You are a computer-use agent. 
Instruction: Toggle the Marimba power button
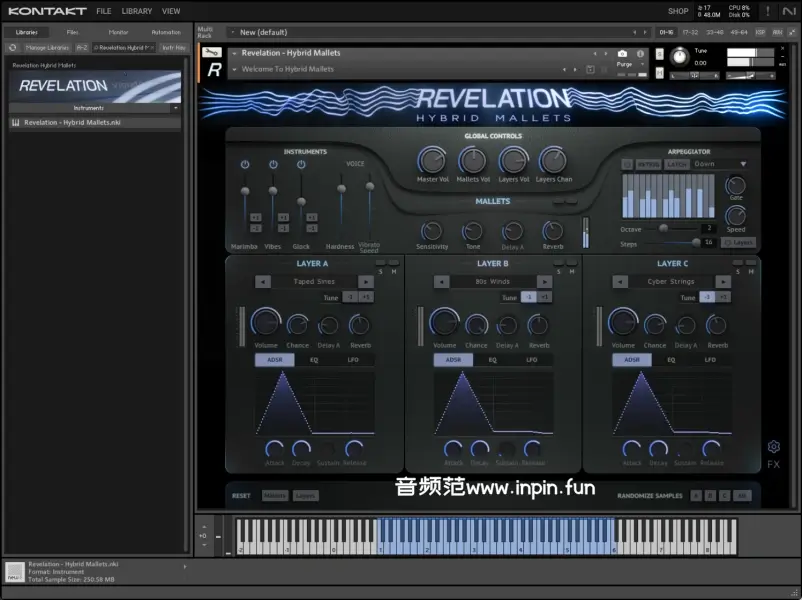point(245,164)
